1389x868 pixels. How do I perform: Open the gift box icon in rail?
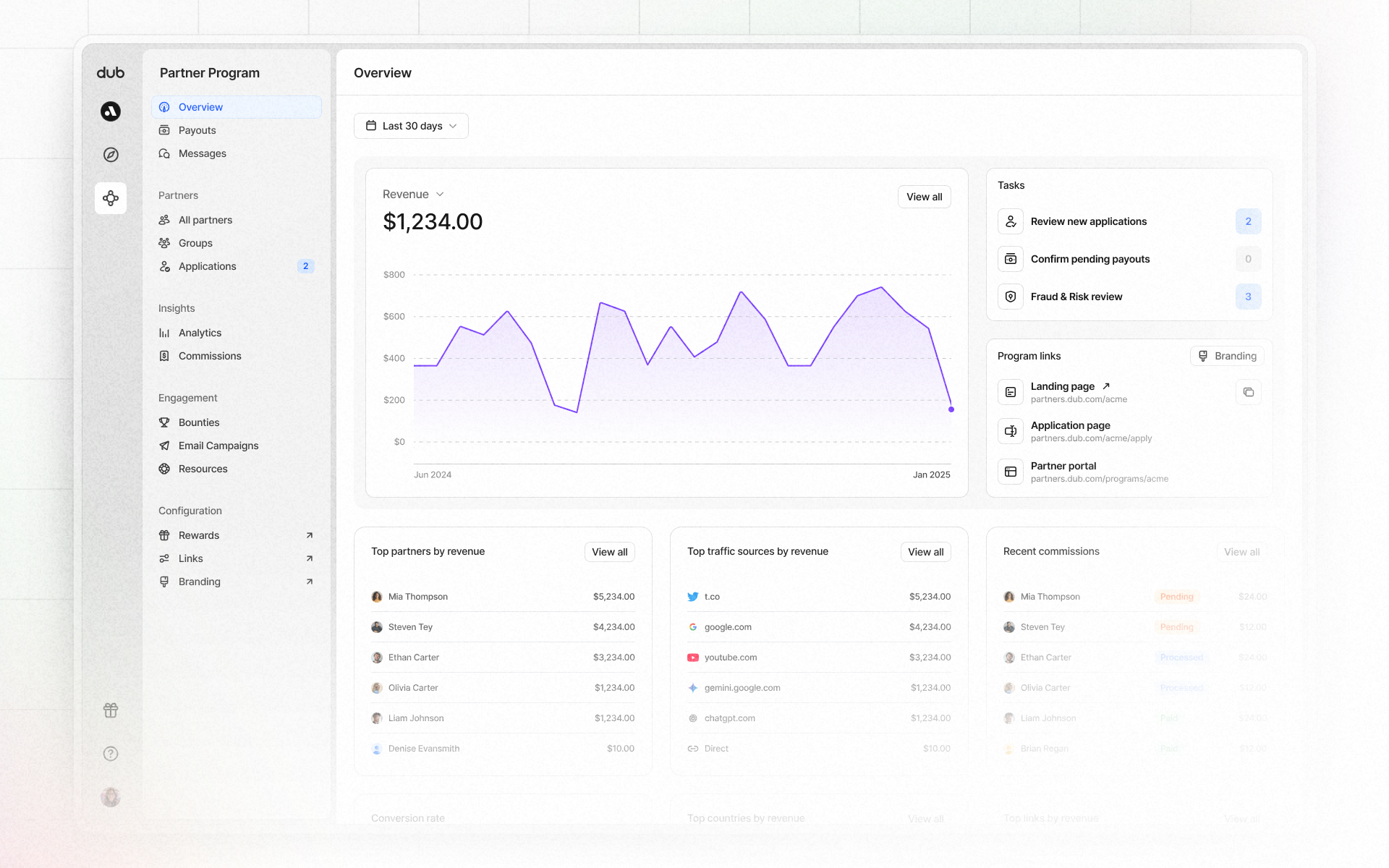111,710
